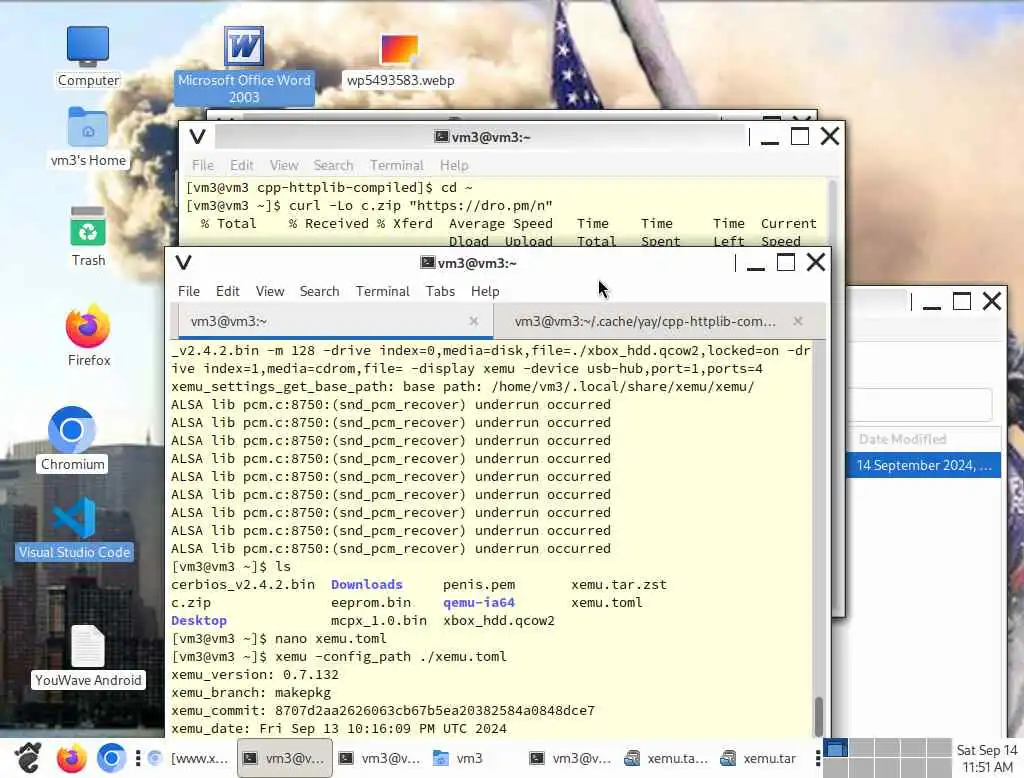Maximize the back terminal window

pos(800,137)
